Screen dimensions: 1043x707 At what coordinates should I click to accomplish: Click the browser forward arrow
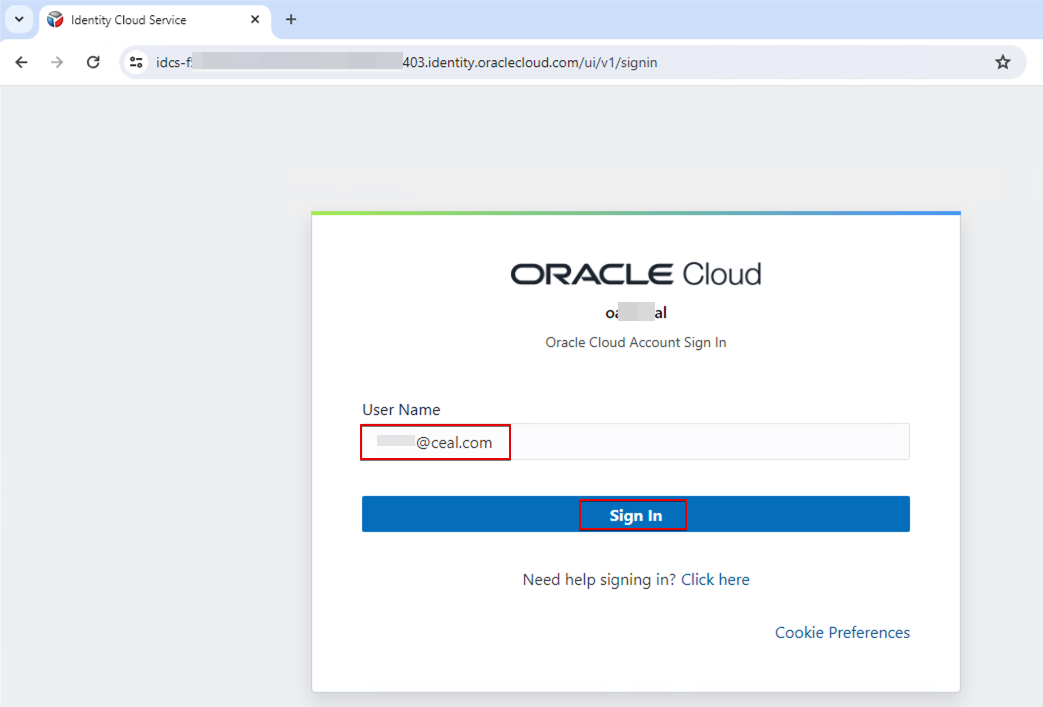pyautogui.click(x=57, y=62)
